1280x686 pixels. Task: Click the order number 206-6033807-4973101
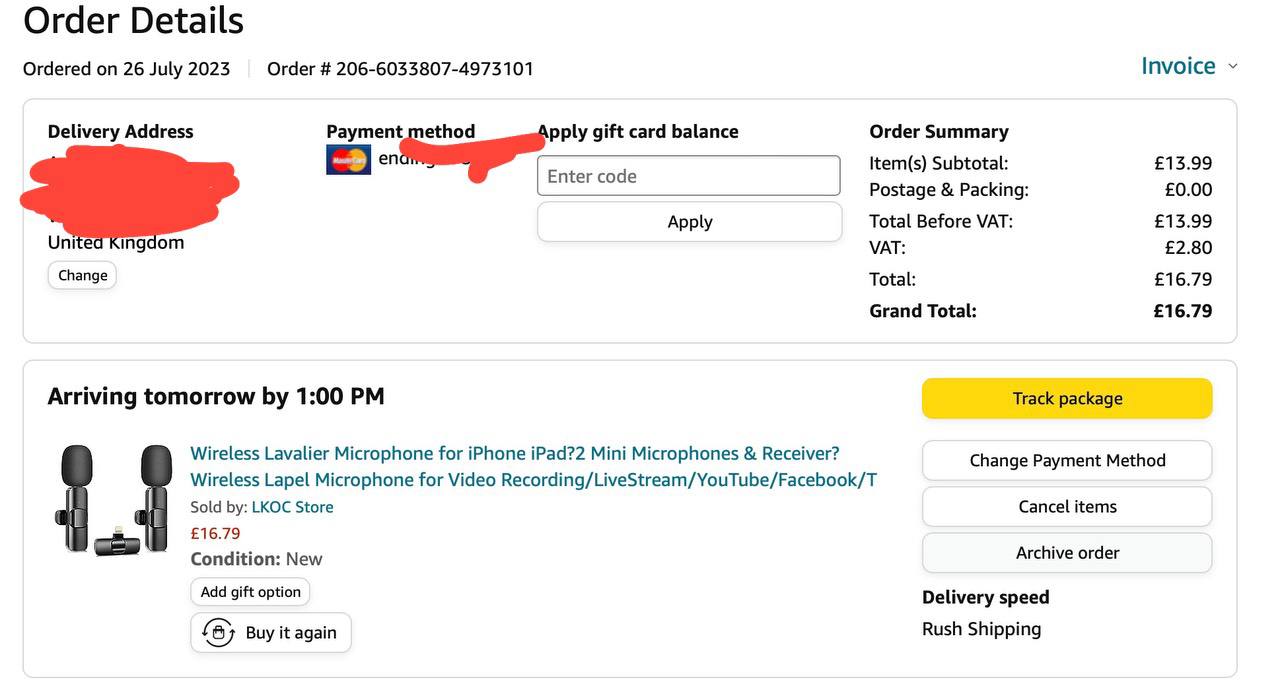pos(434,69)
